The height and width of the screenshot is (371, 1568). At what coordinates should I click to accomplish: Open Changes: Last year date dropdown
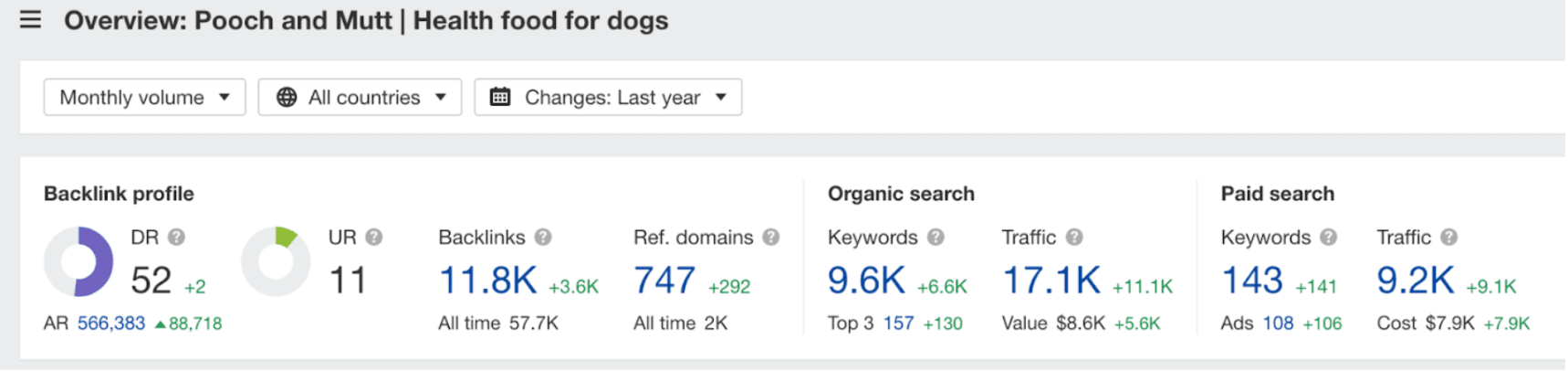[x=608, y=97]
